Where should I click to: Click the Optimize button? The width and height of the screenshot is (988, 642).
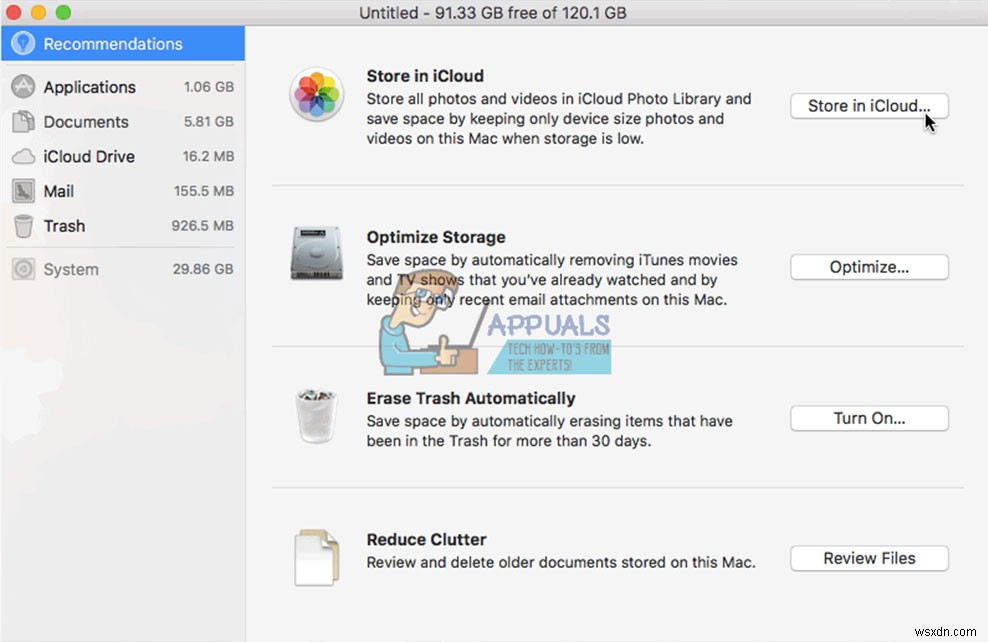[x=868, y=267]
